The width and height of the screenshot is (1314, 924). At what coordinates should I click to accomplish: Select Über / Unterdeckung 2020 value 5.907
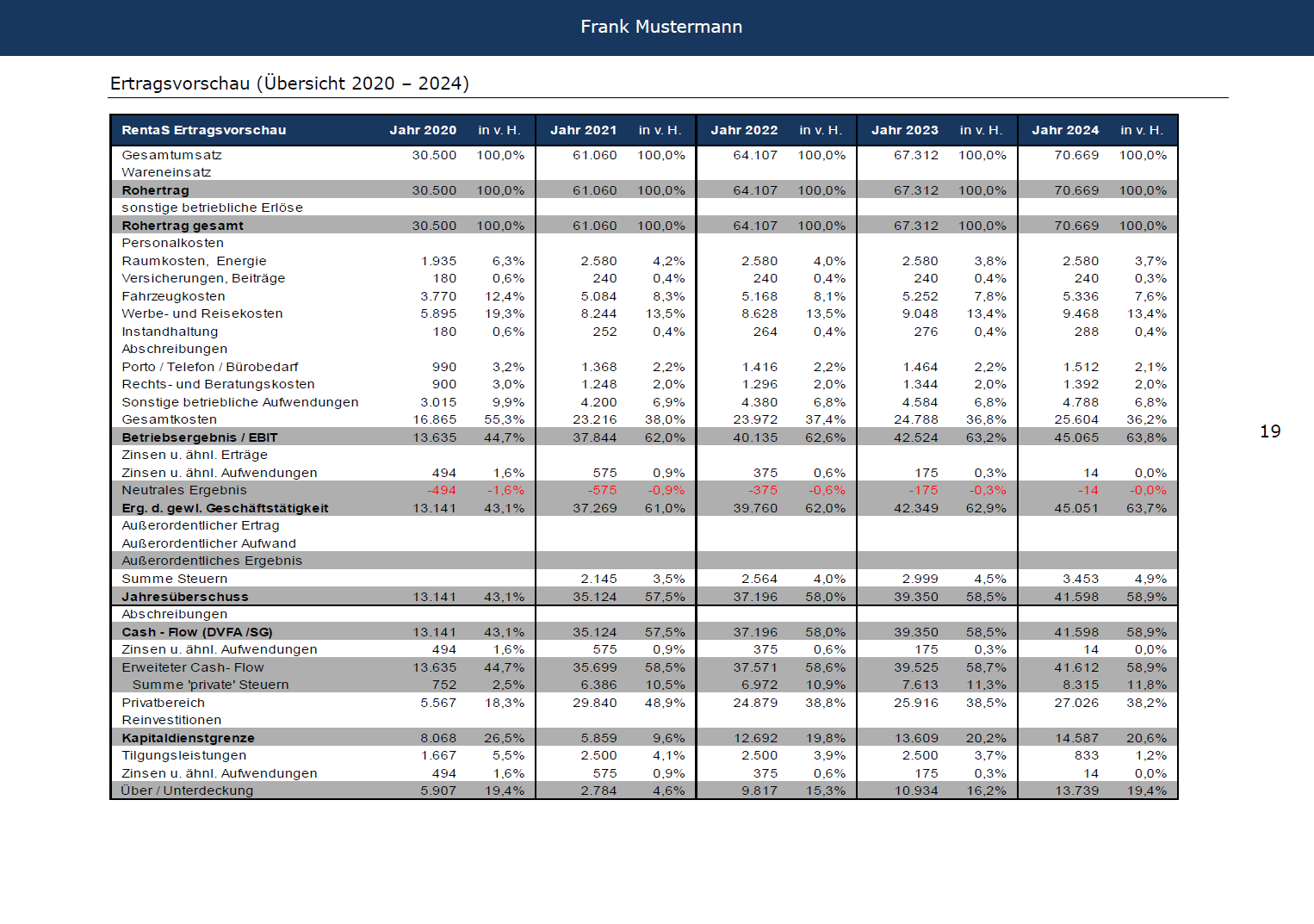point(438,791)
